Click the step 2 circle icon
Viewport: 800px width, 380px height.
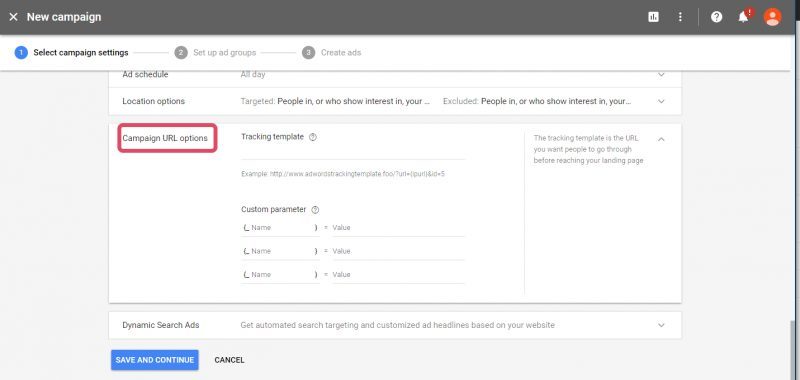click(x=181, y=53)
